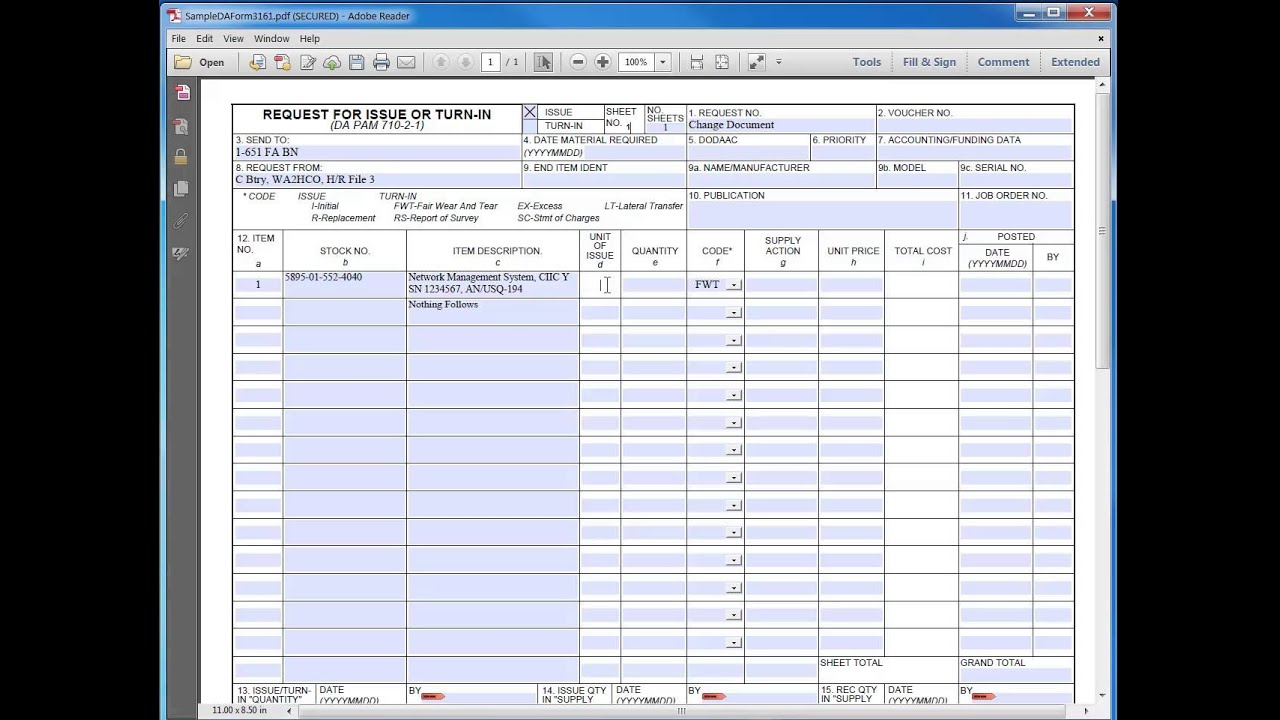The image size is (1280, 720).
Task: Open the Extended pane
Action: coord(1075,62)
